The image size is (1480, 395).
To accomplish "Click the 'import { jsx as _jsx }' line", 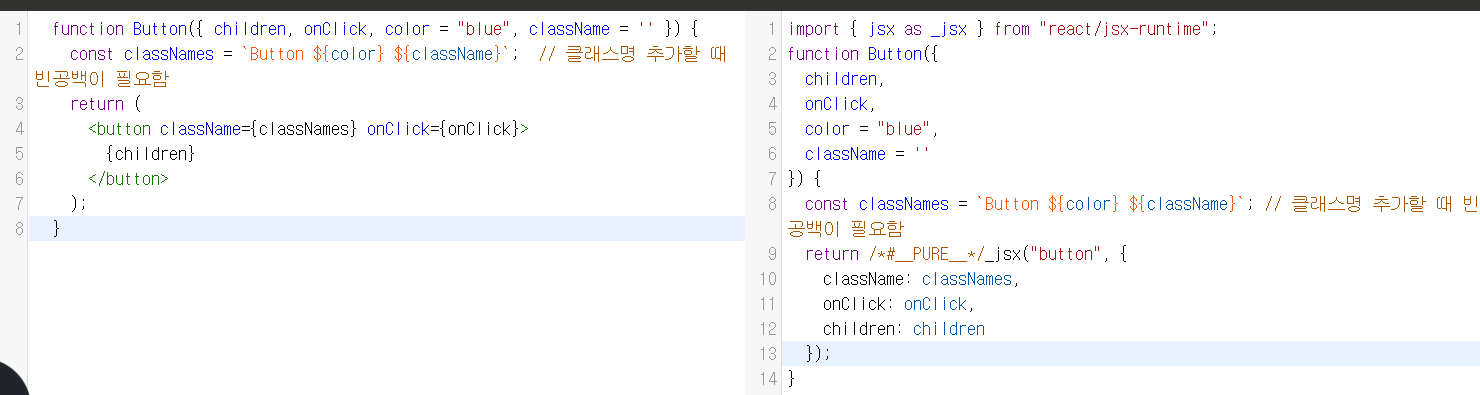I will pos(1003,29).
